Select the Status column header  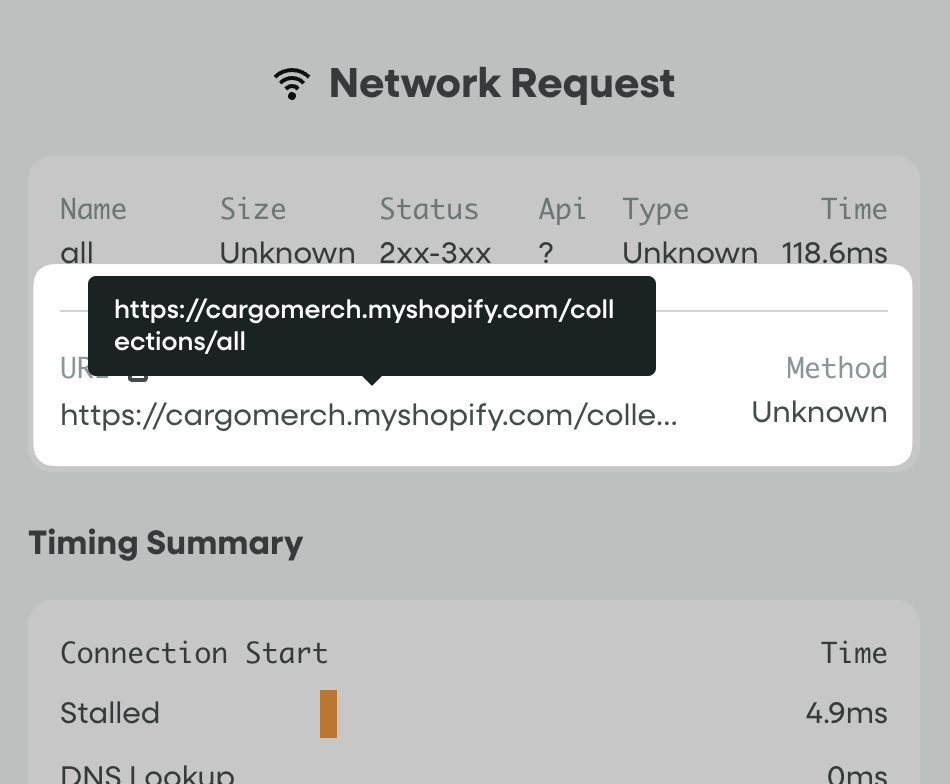(429, 209)
